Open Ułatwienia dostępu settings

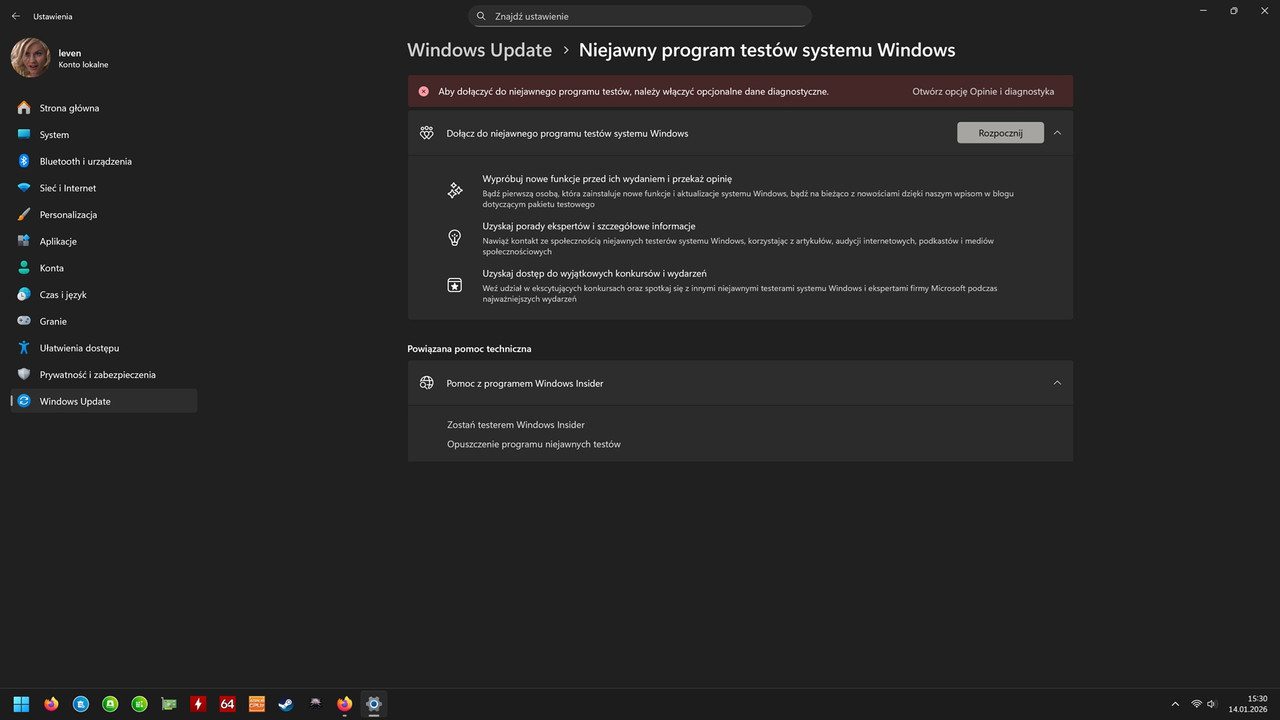tap(104, 348)
